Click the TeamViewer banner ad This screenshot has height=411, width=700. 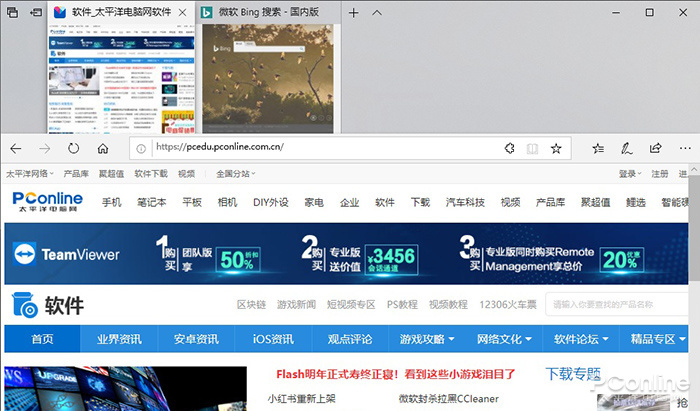pos(346,254)
